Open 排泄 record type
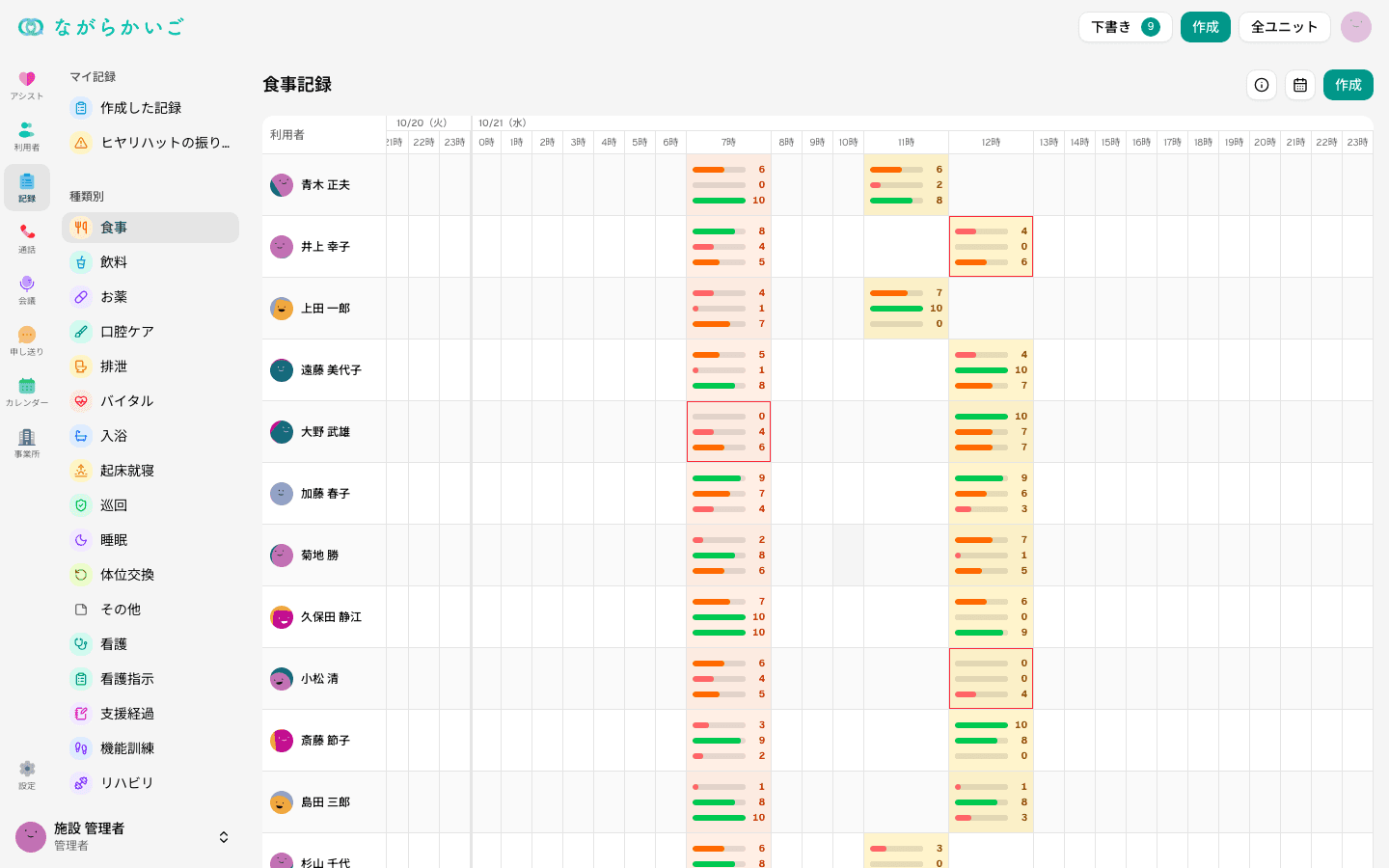 (x=150, y=366)
